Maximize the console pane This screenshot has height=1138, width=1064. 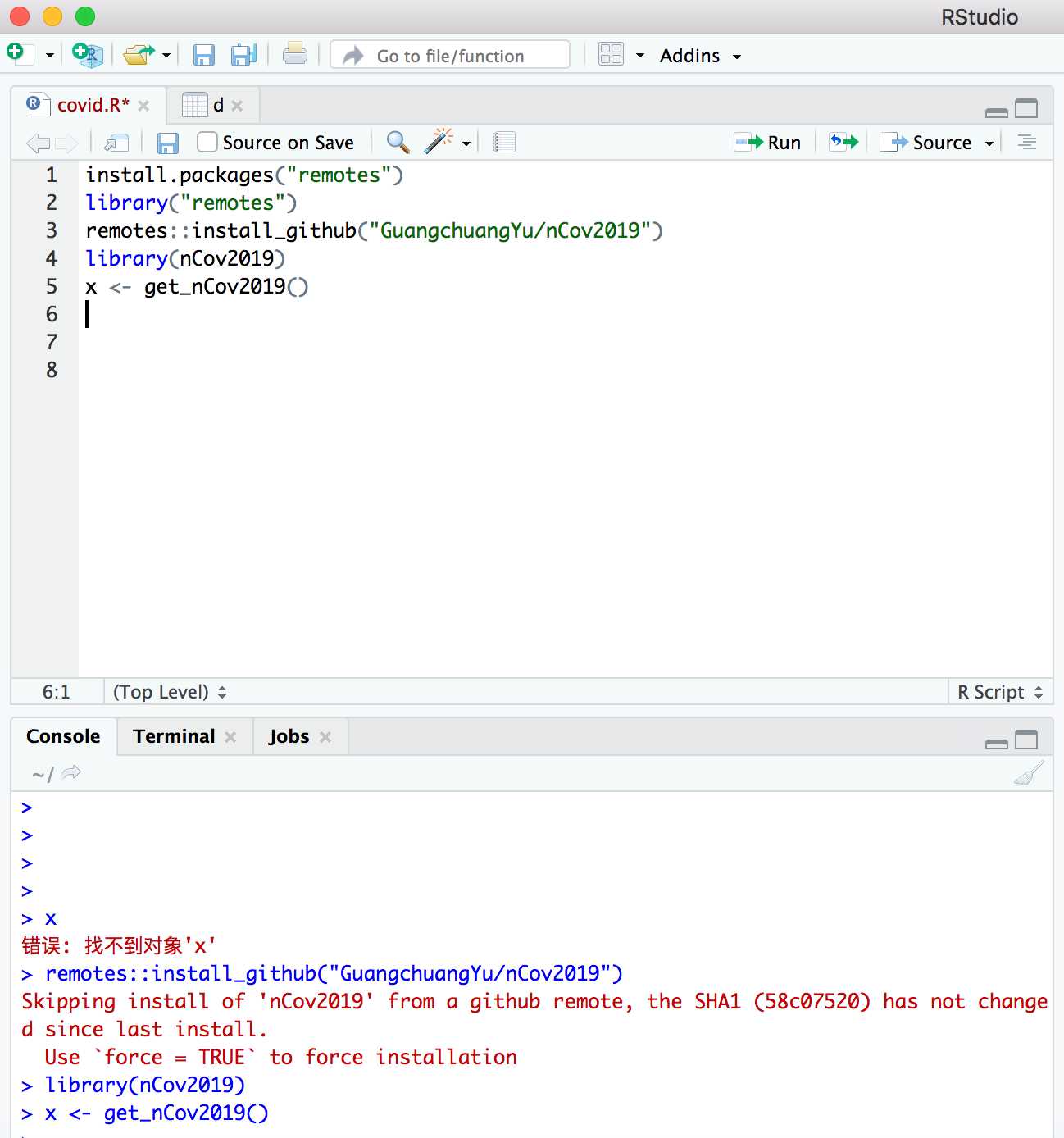pos(1026,740)
